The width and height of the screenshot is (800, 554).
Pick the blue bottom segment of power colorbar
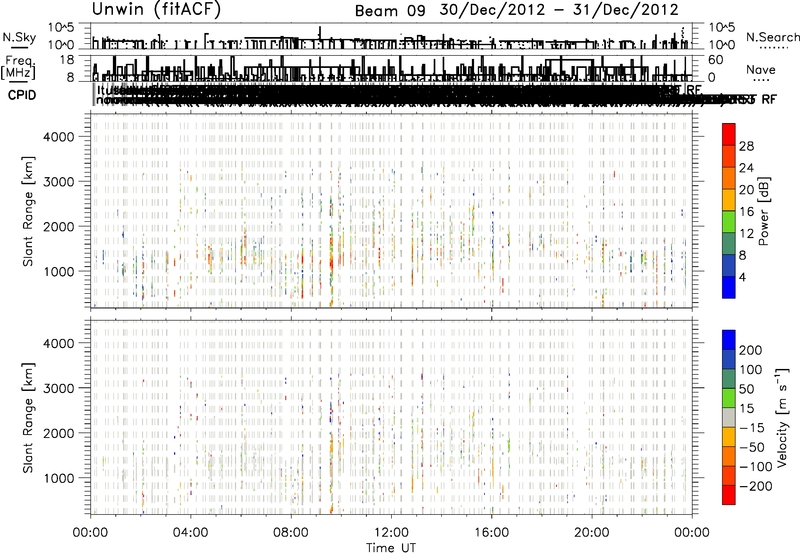coord(729,287)
